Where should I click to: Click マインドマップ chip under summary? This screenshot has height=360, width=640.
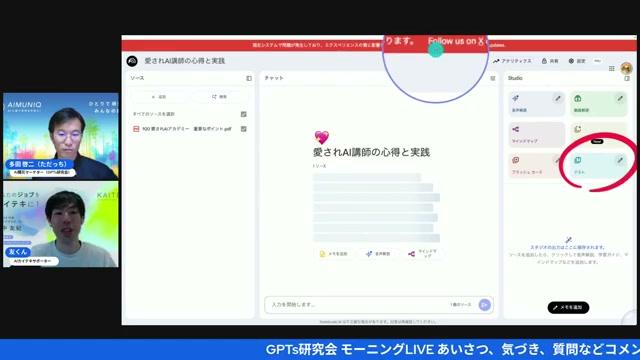[423, 254]
